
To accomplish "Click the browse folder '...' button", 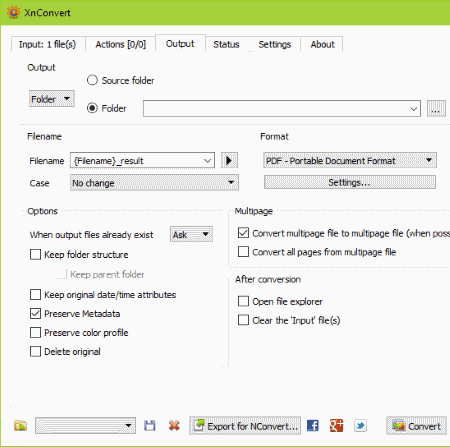I will click(436, 109).
